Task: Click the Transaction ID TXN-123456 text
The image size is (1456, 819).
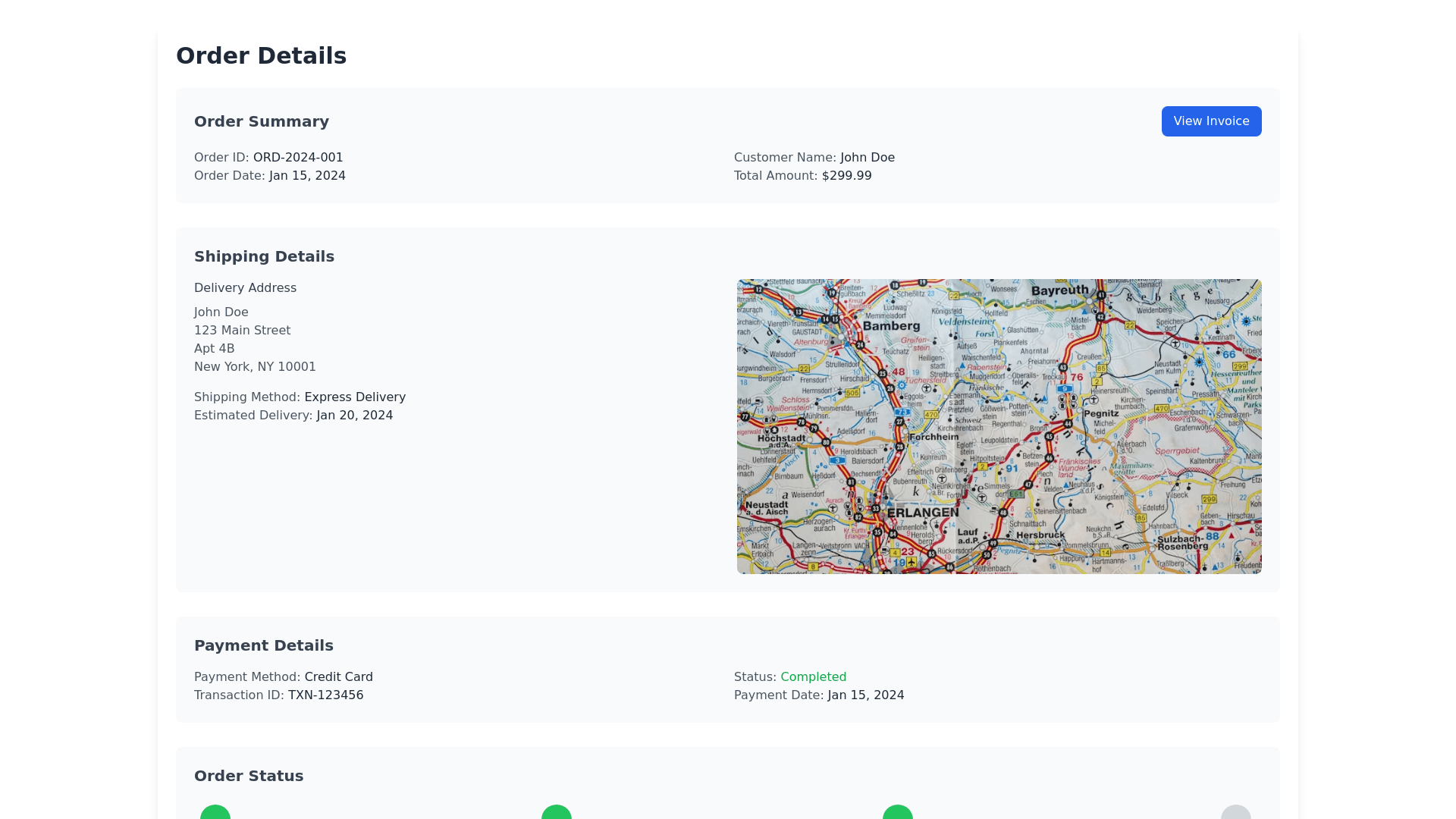Action: (x=325, y=695)
